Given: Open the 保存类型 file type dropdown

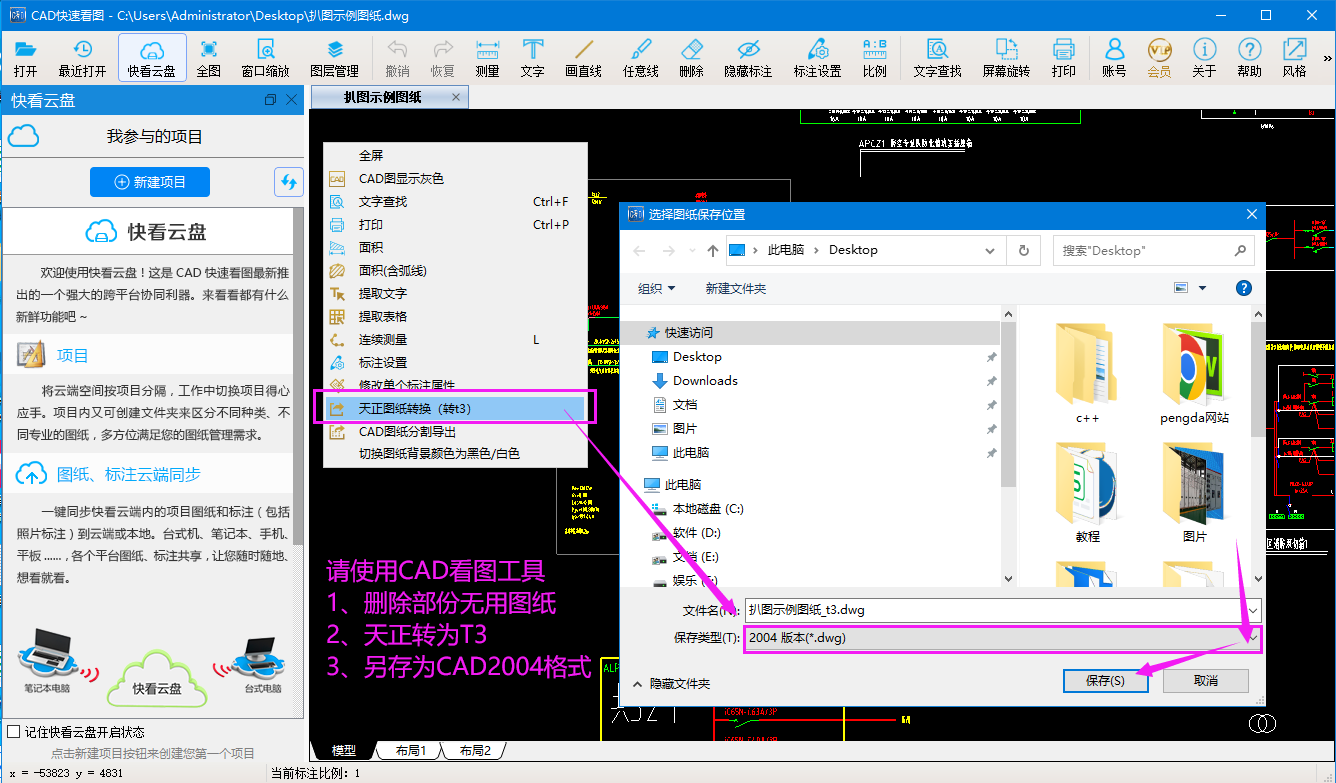Looking at the screenshot, I should [1003, 638].
